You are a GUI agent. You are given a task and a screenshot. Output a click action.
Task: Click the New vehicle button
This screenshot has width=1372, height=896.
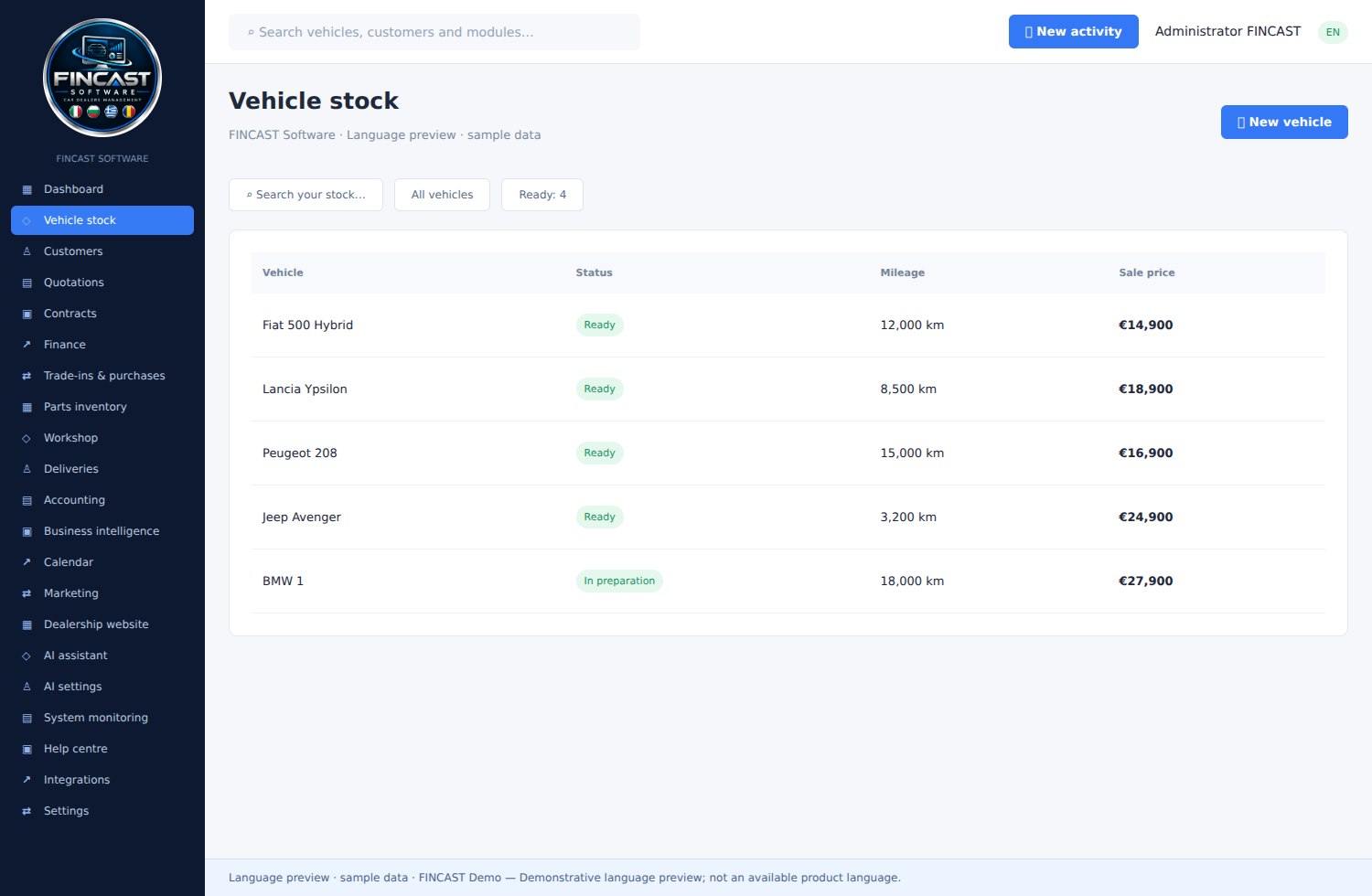[1284, 122]
